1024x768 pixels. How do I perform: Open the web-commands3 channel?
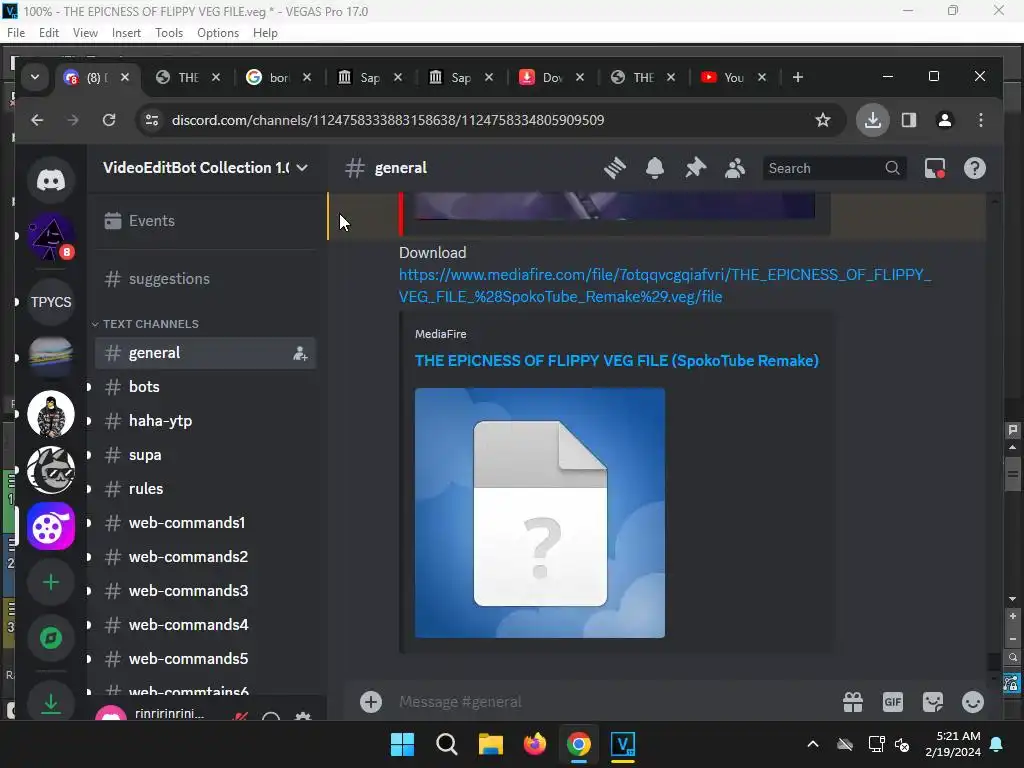tap(205, 590)
